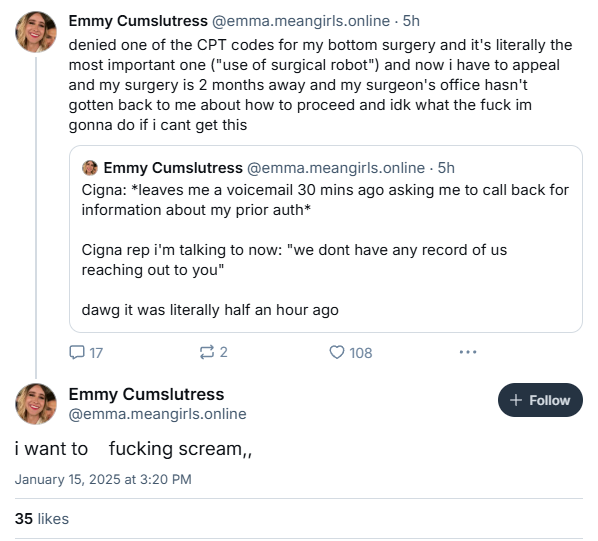
Task: Click quoted post author name
Action: (x=173, y=168)
